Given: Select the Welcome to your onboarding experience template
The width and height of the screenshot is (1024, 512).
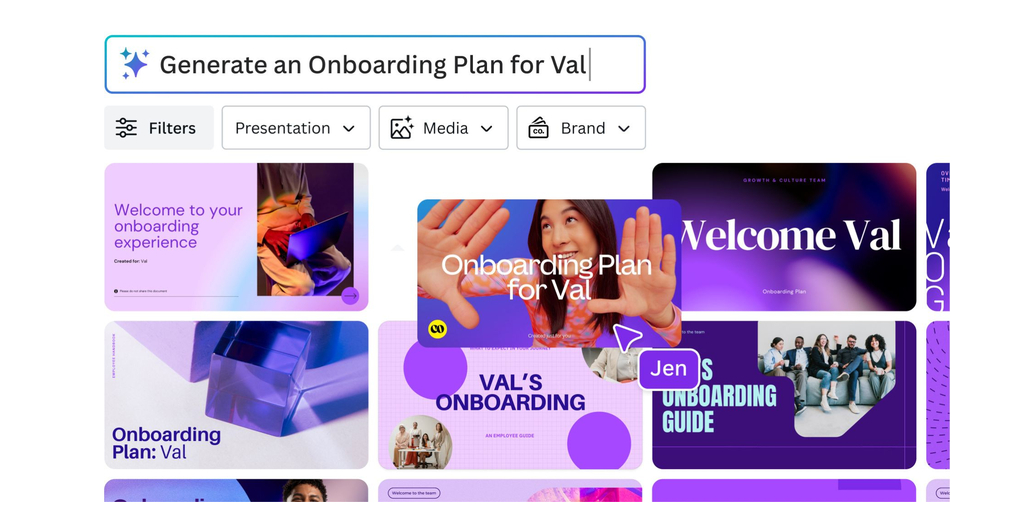Looking at the screenshot, I should pos(236,237).
